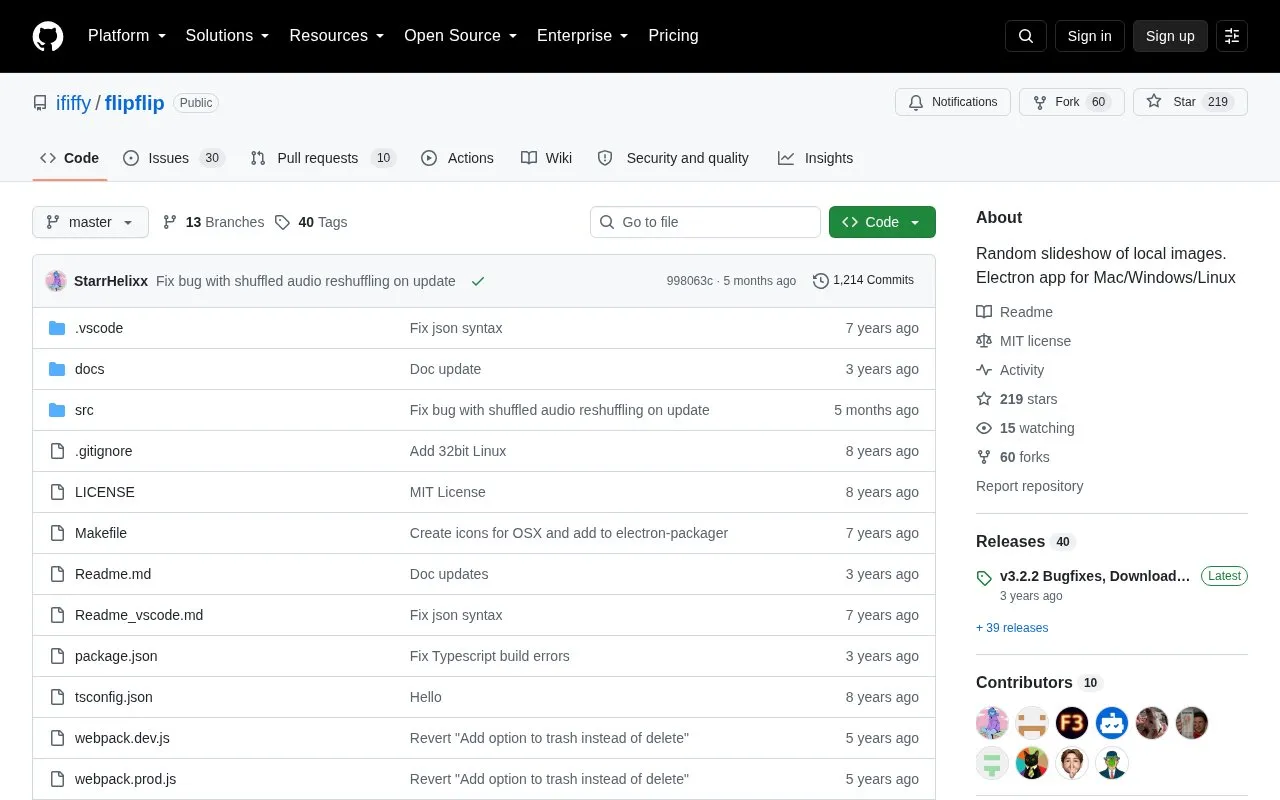Viewport: 1280px width, 800px height.
Task: Open the F3 contributor avatar
Action: point(1072,723)
